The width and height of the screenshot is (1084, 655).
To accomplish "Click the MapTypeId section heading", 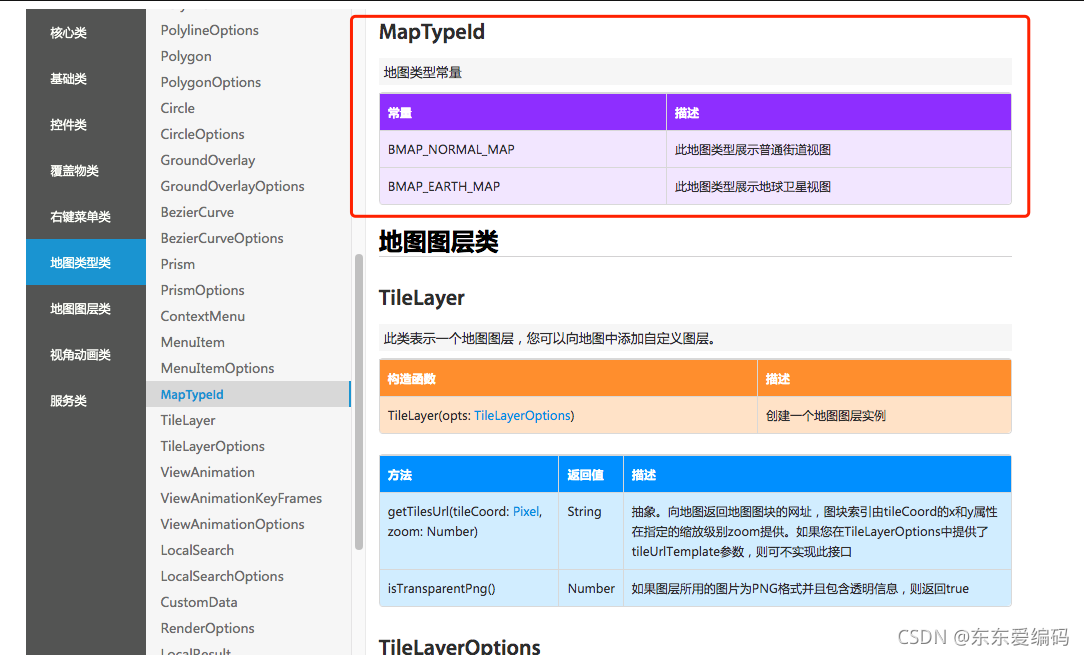I will pos(431,32).
